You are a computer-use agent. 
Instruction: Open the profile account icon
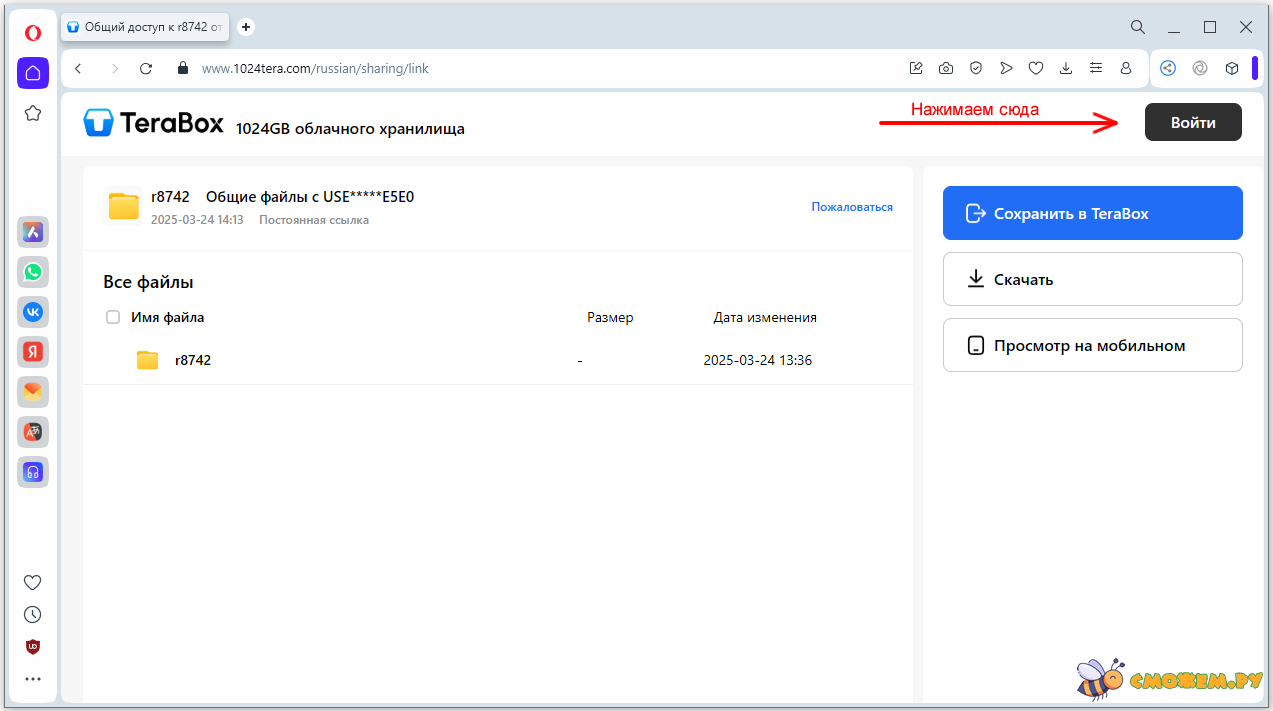click(1126, 69)
